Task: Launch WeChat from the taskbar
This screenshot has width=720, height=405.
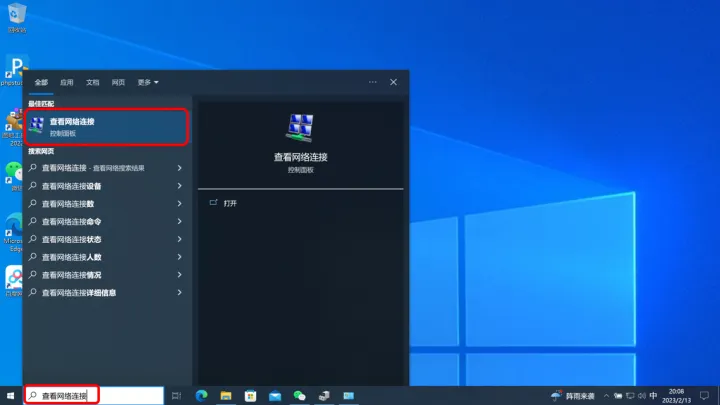Action: (299, 396)
